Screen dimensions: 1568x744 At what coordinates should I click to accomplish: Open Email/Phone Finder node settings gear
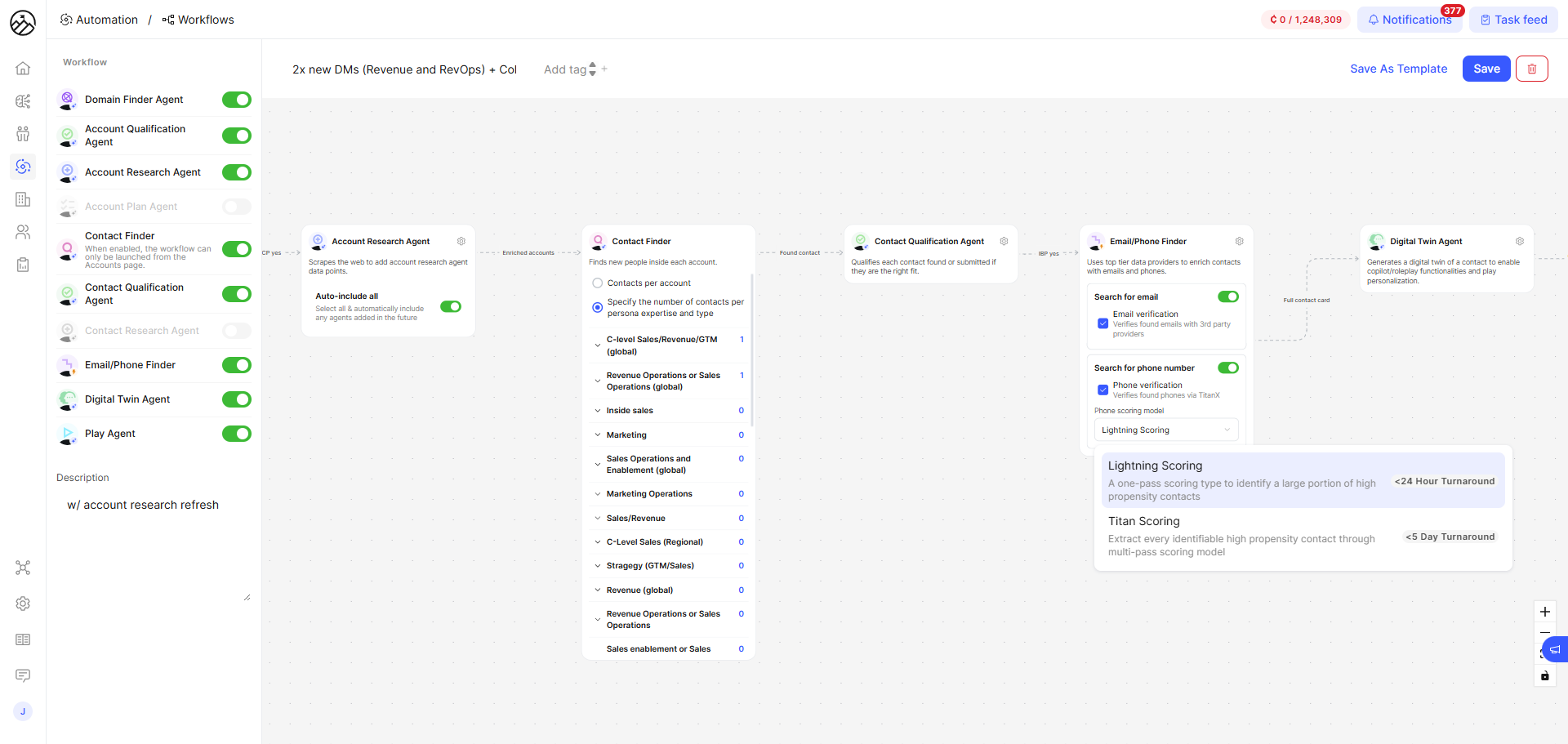click(x=1239, y=241)
